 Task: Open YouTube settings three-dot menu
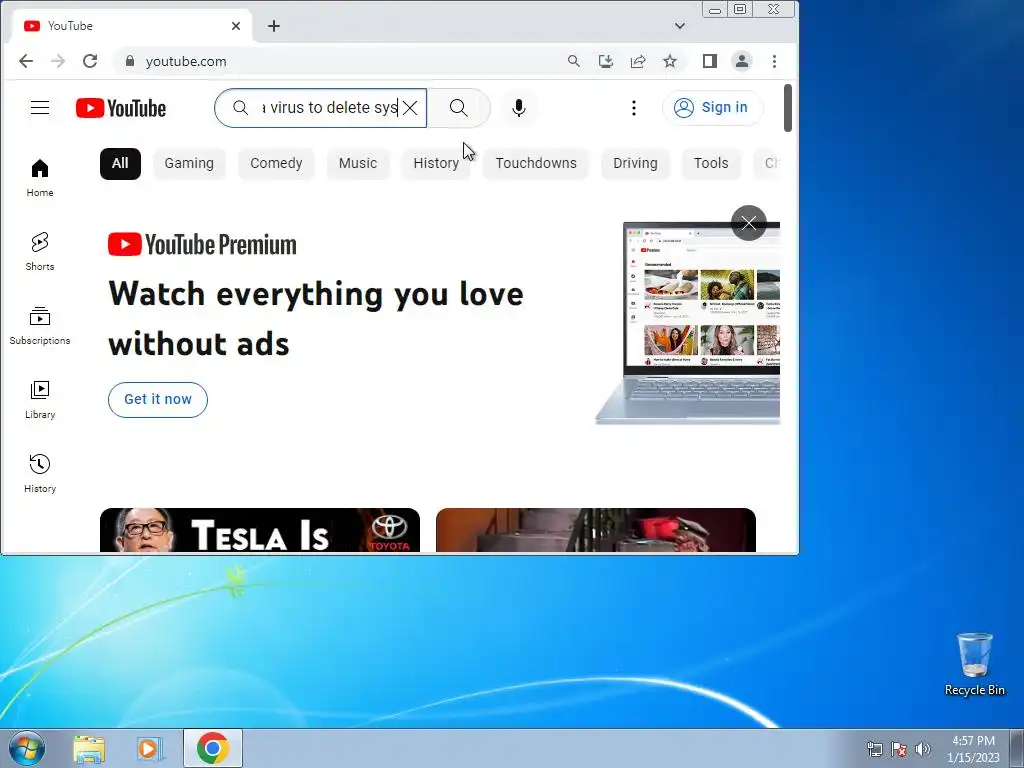point(633,108)
